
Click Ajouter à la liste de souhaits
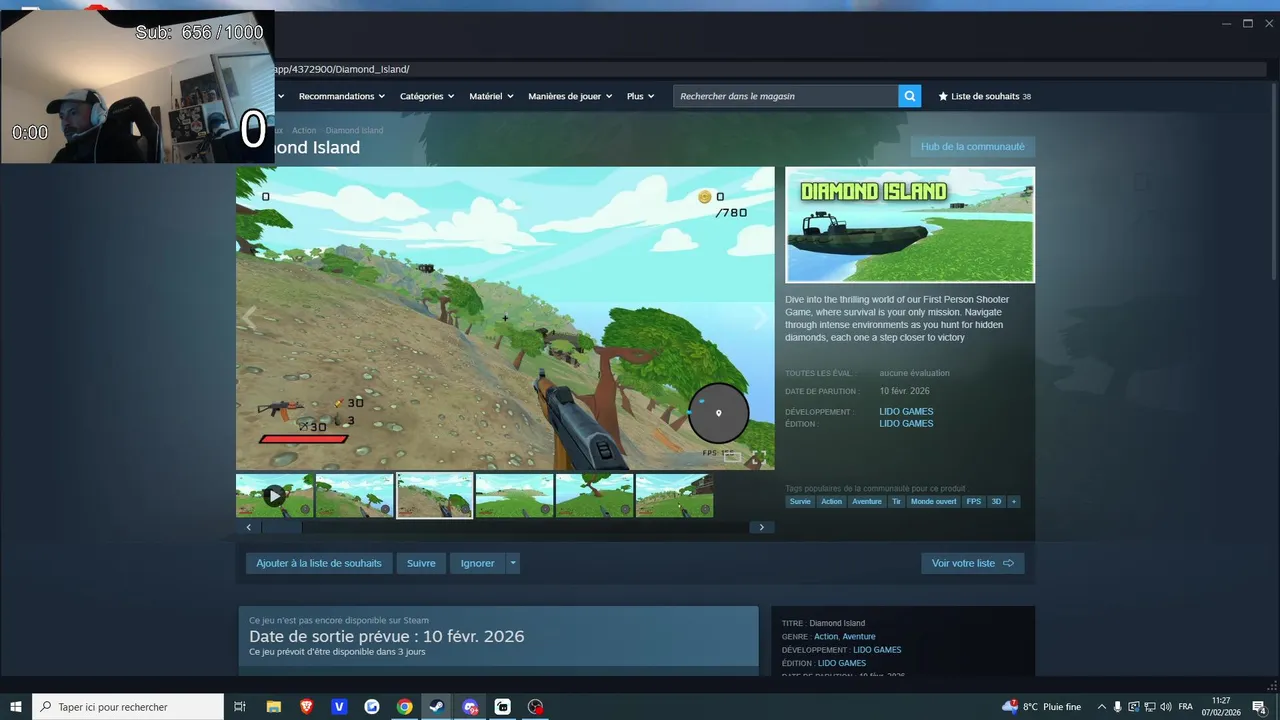pyautogui.click(x=319, y=563)
